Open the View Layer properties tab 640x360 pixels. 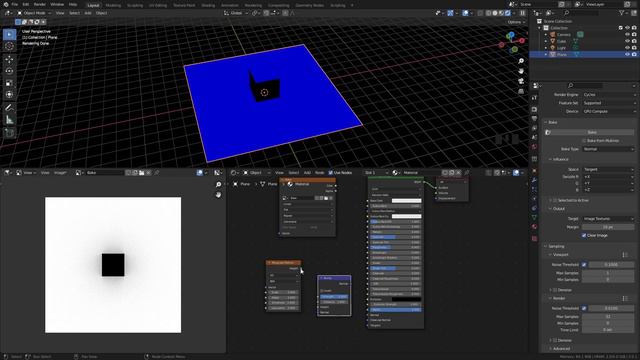[x=534, y=128]
